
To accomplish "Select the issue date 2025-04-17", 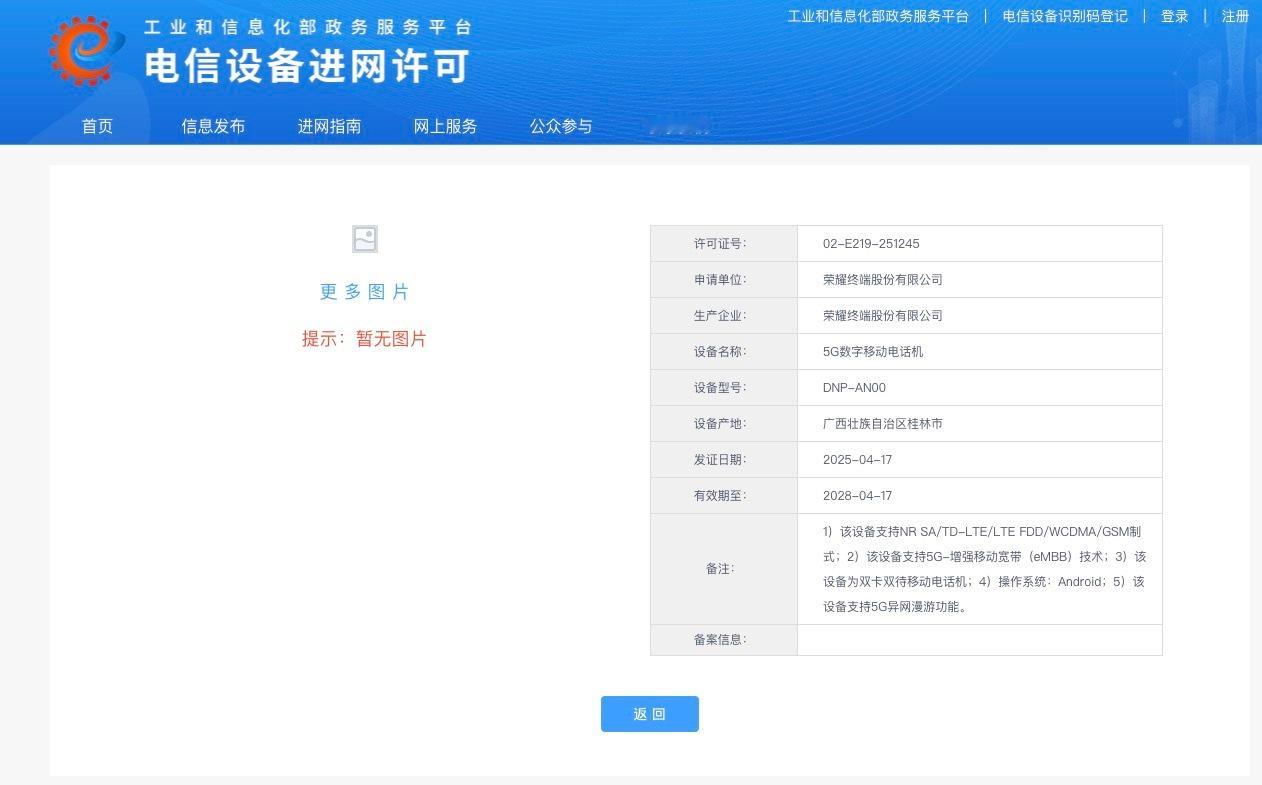I will coord(857,460).
